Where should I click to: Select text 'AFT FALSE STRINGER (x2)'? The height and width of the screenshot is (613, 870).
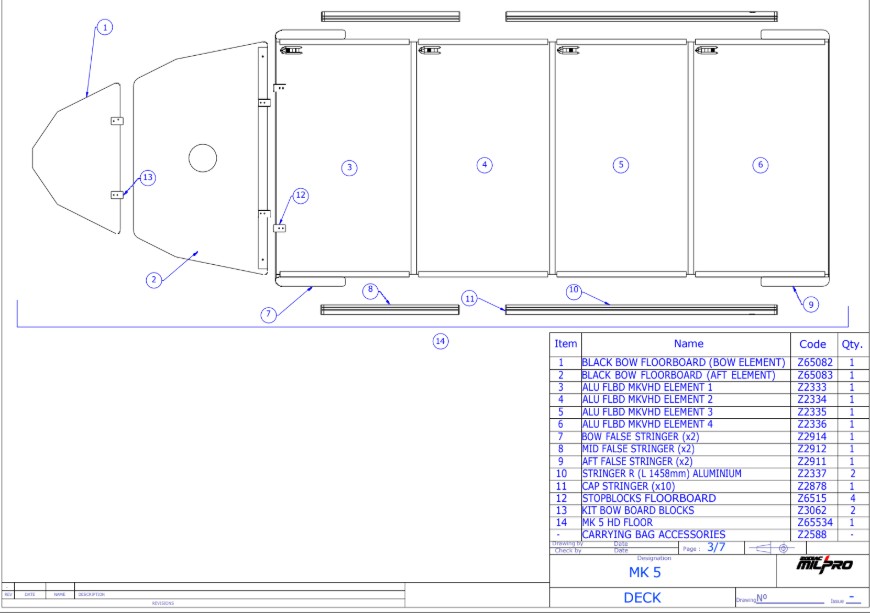tap(637, 462)
